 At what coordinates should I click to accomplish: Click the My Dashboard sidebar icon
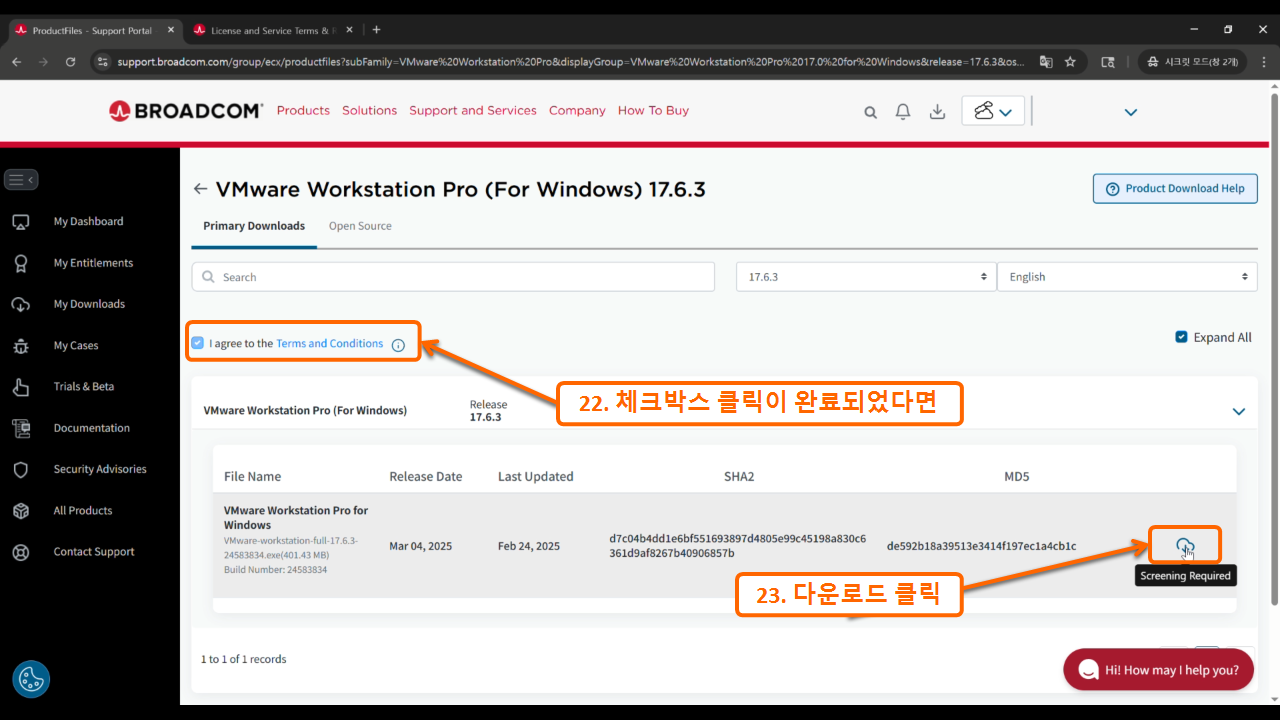20,222
